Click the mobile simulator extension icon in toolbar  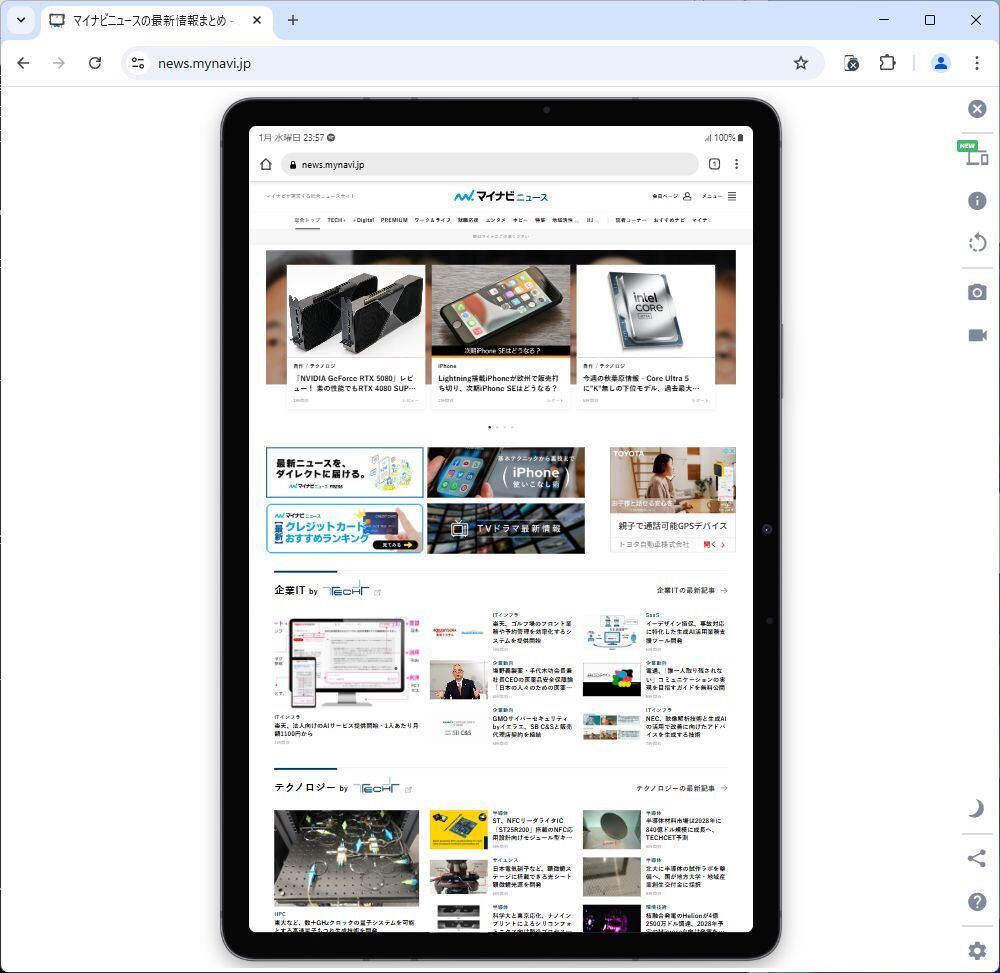pos(851,63)
